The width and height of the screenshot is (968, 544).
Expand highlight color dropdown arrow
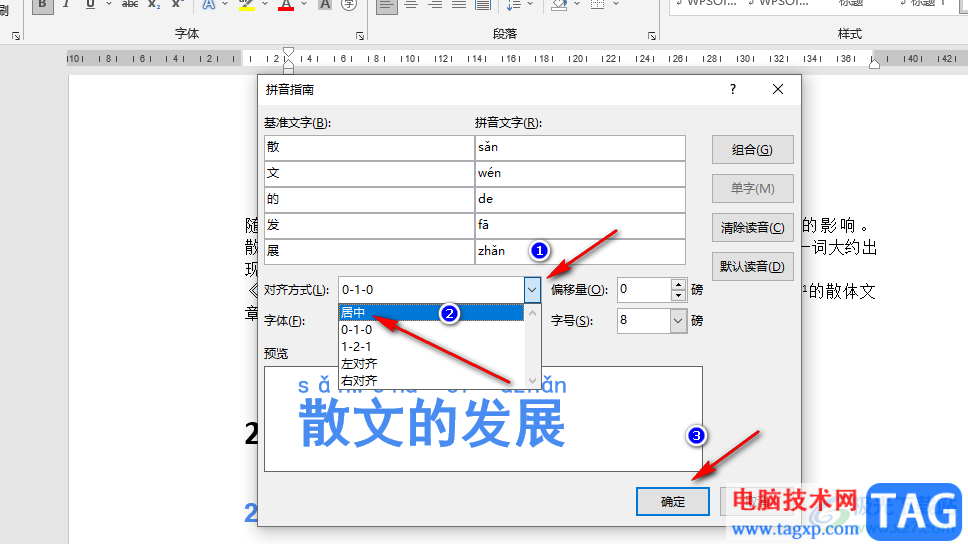(264, 4)
